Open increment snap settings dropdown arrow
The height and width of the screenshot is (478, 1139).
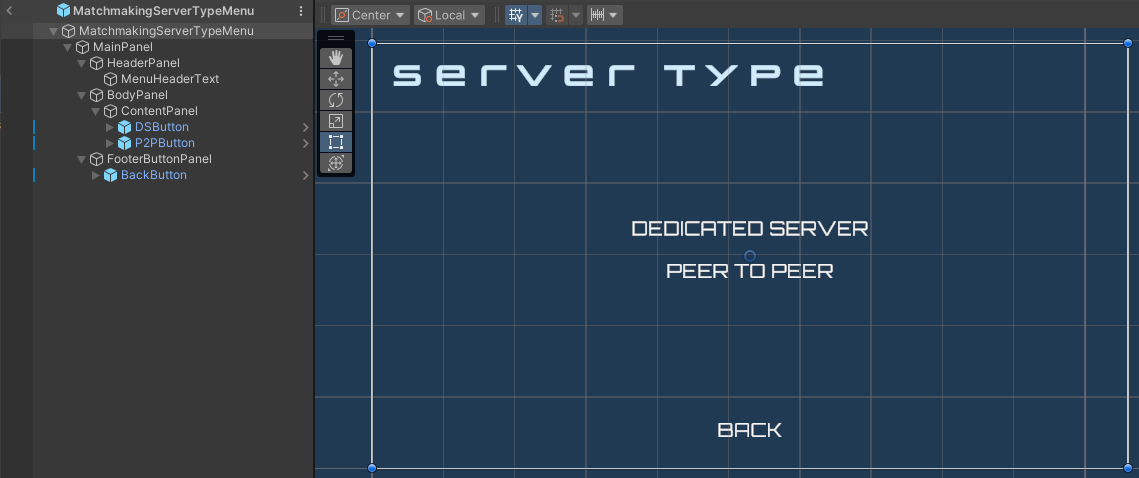(614, 15)
